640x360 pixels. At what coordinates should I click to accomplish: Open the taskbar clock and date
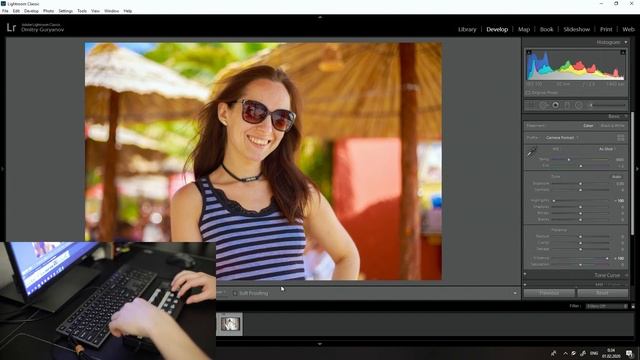pos(611,353)
